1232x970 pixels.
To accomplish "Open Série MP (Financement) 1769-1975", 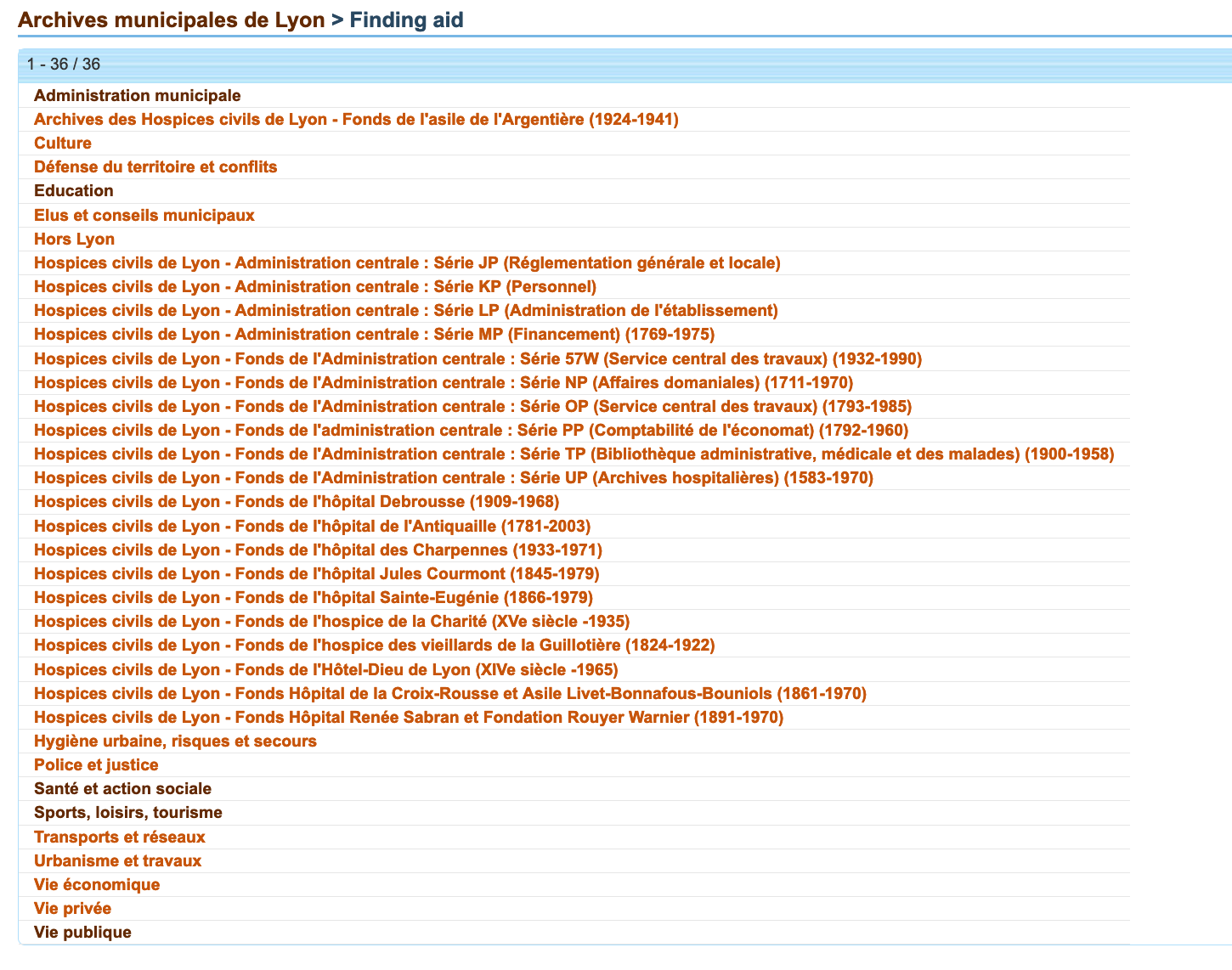I will [374, 335].
